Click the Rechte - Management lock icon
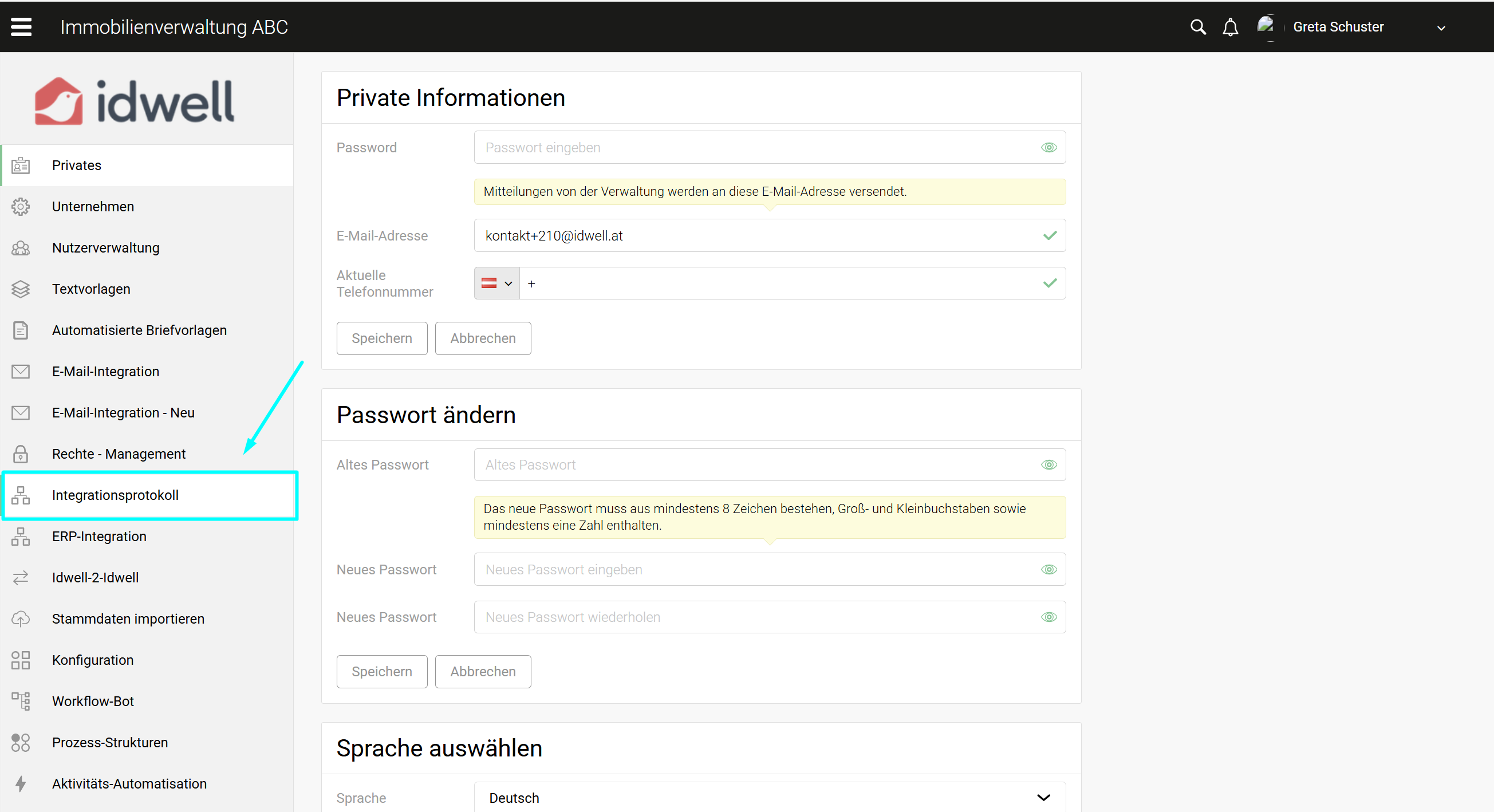 point(21,454)
